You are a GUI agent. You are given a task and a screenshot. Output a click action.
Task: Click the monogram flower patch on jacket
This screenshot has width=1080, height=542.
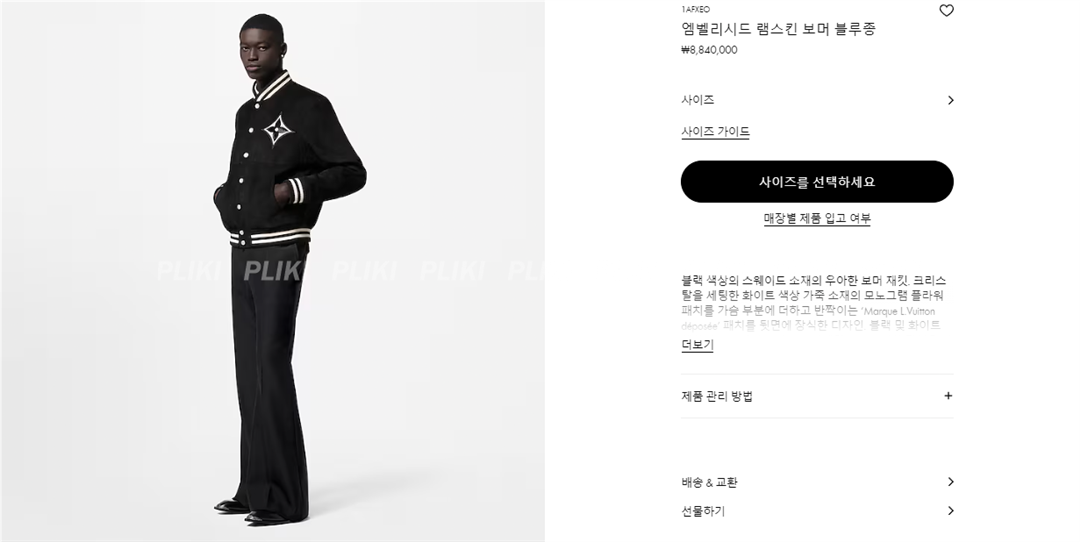278,128
